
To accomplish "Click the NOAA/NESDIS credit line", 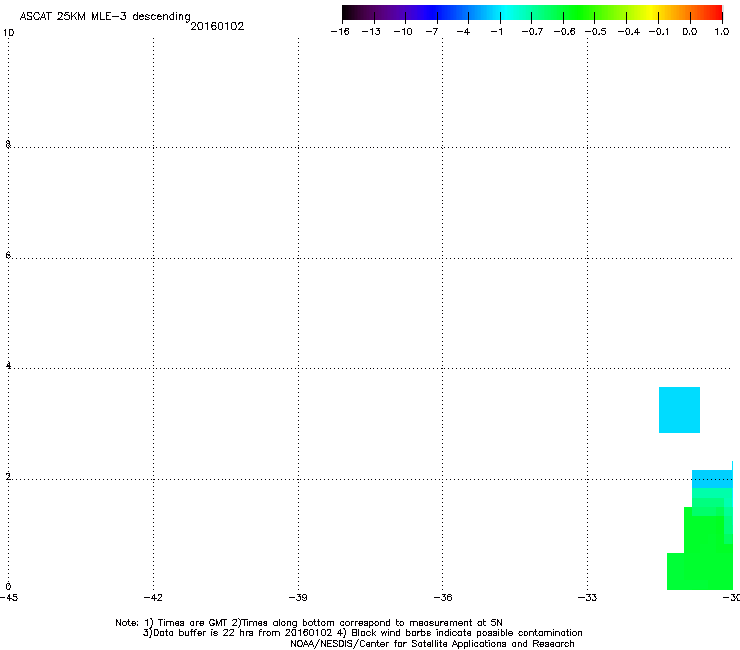I will coord(432,644).
